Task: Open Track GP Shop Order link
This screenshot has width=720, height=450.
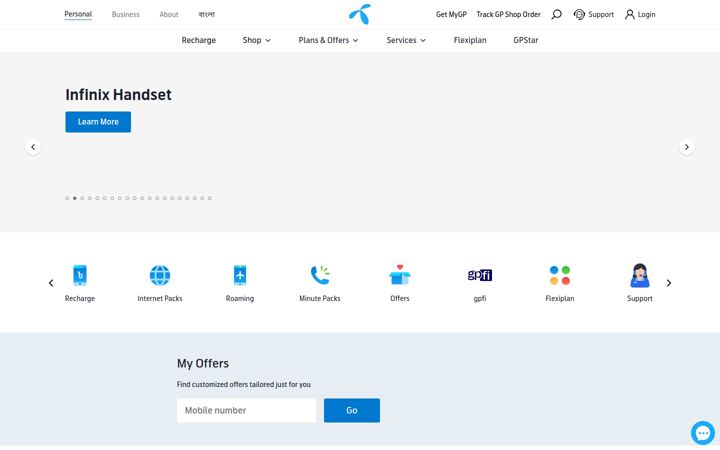Action: [508, 14]
